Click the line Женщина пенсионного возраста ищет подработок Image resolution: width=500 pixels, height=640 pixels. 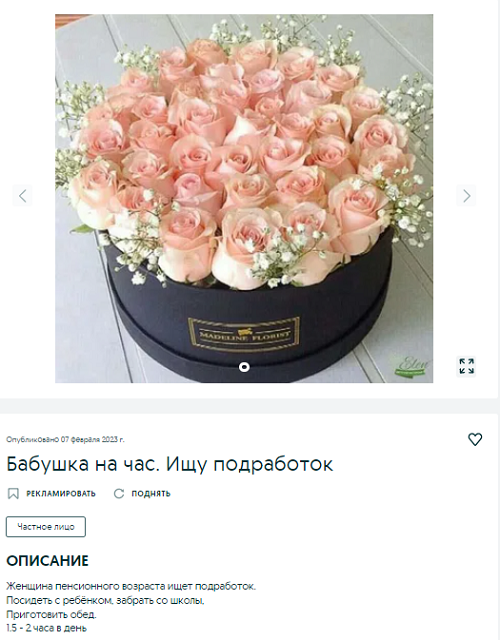[x=131, y=587]
